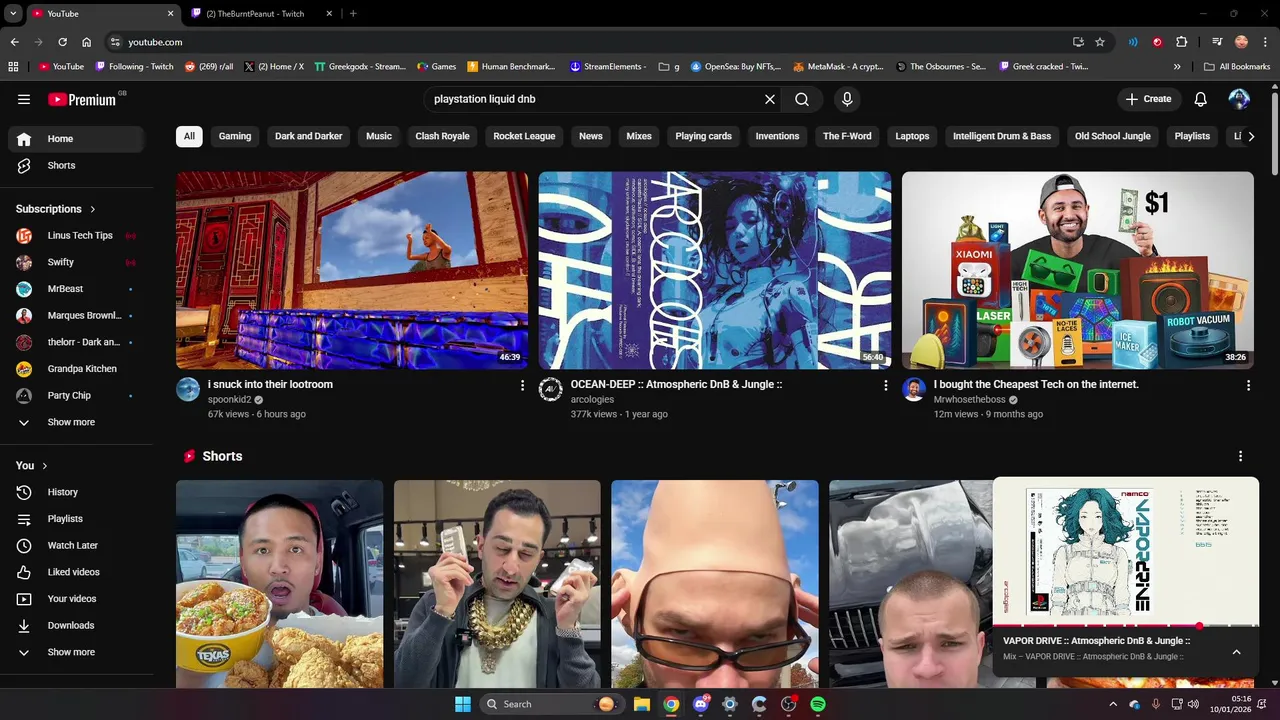Open OCEAN-DEEP Atmospheric DnB thumbnail
This screenshot has width=1280, height=720.
pyautogui.click(x=715, y=270)
